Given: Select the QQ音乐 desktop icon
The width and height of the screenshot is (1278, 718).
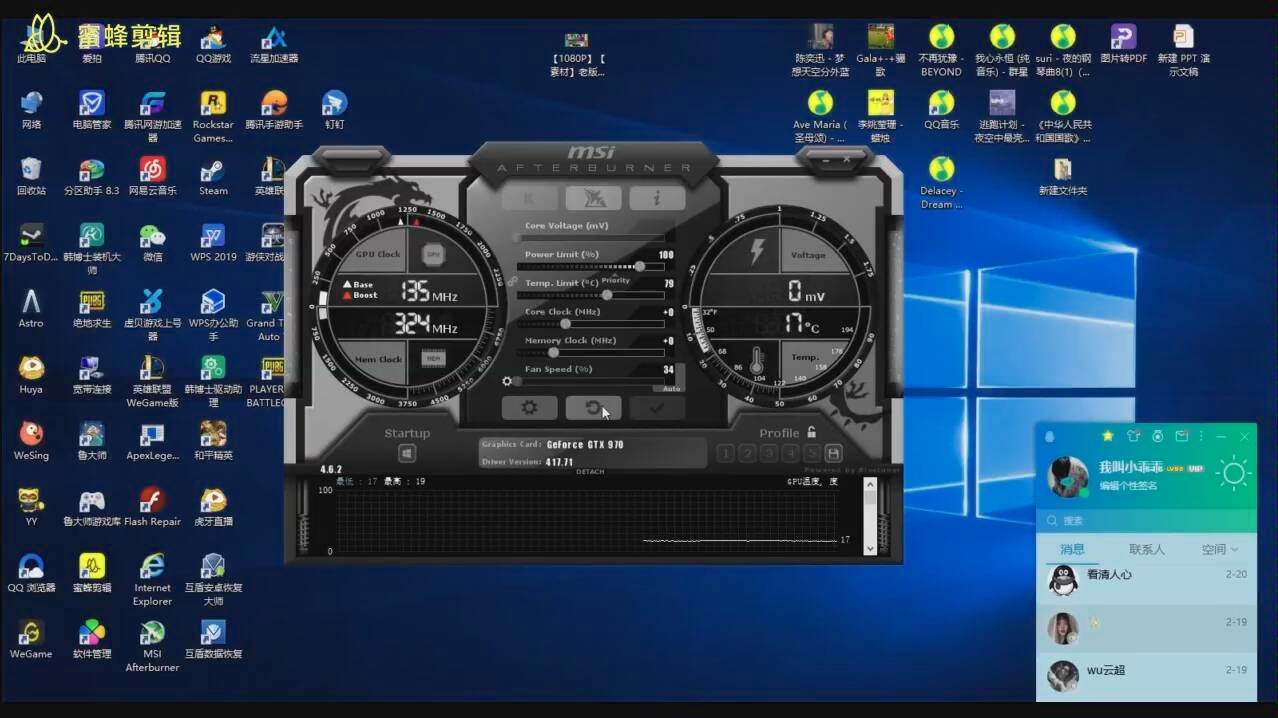Looking at the screenshot, I should pos(941,110).
